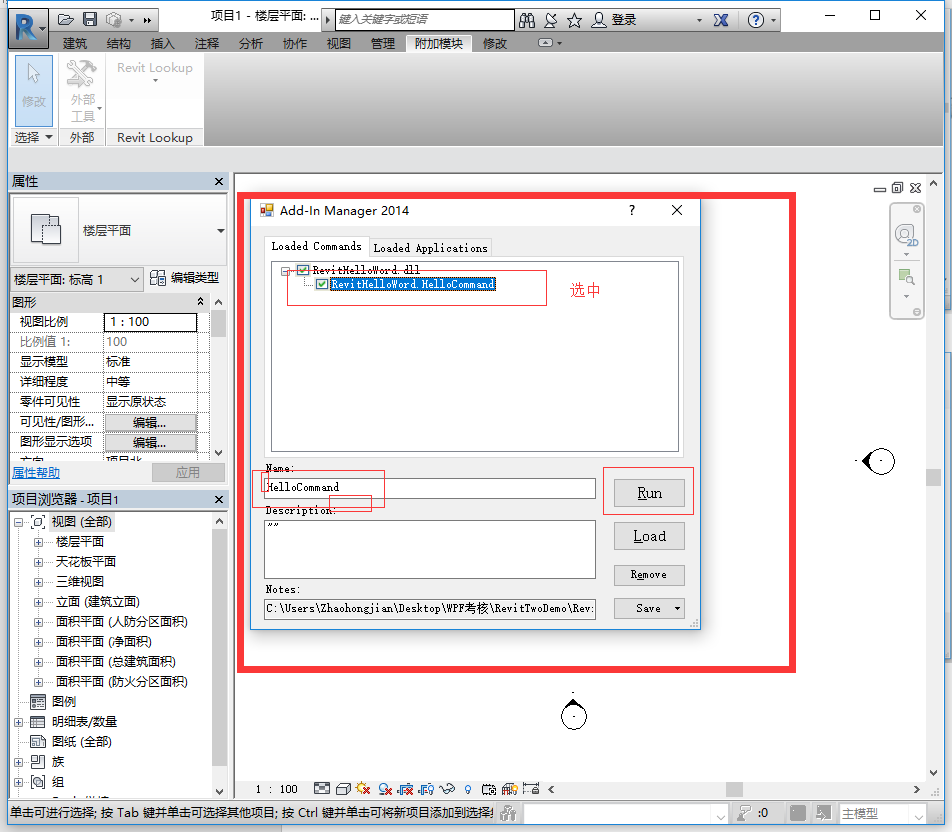This screenshot has width=952, height=832.
Task: Toggle the RevitHelloWord.HelloCommand checkbox
Action: (322, 284)
